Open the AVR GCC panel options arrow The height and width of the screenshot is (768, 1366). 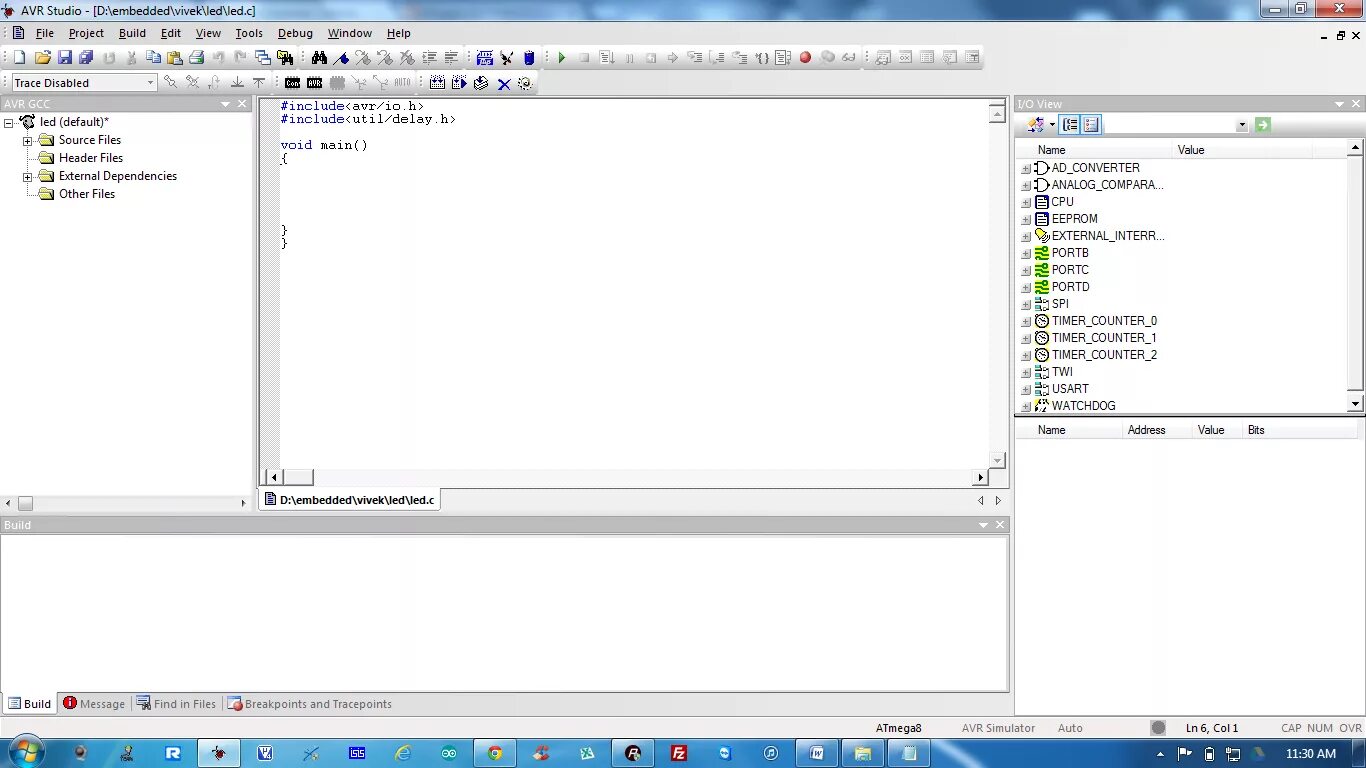pos(226,104)
